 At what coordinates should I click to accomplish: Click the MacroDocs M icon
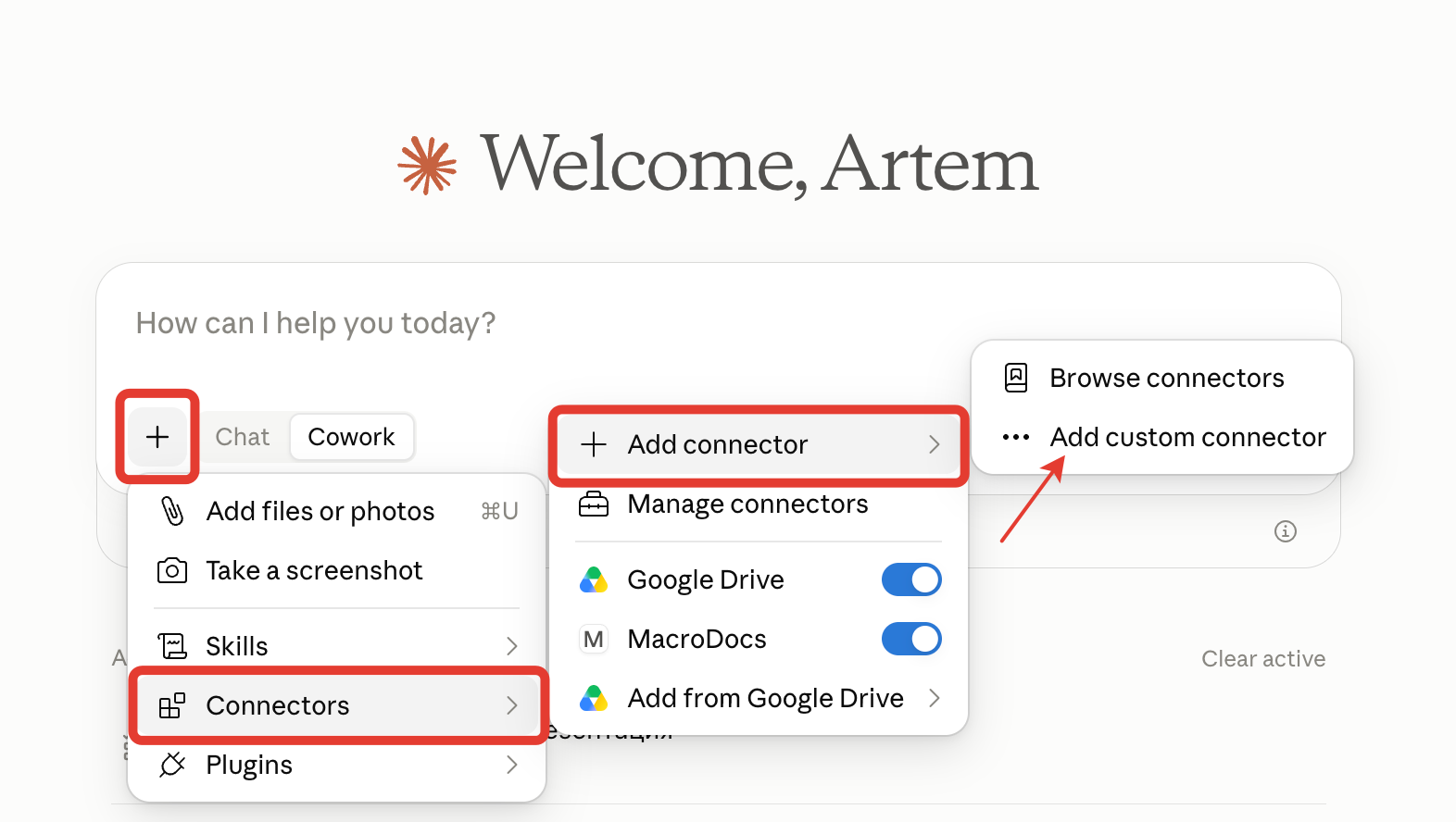[x=594, y=639]
